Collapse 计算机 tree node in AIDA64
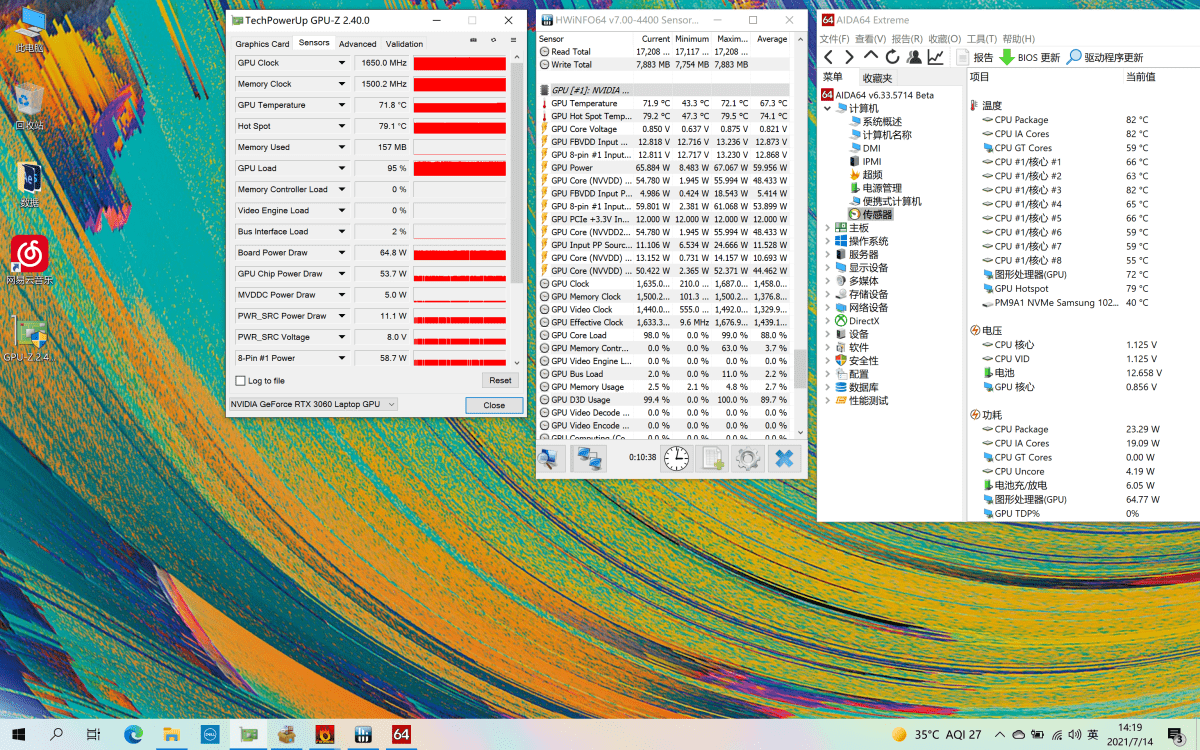The height and width of the screenshot is (750, 1200). coord(828,108)
